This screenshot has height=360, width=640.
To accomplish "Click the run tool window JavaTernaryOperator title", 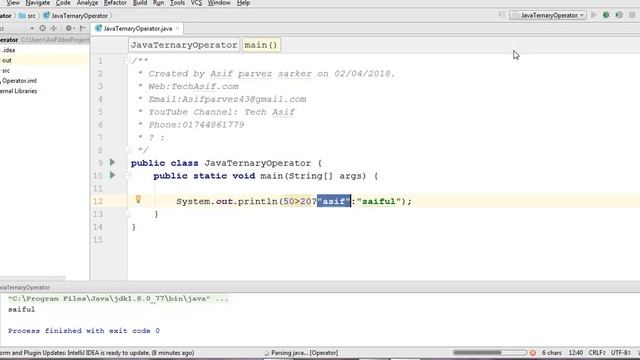I will point(25,287).
